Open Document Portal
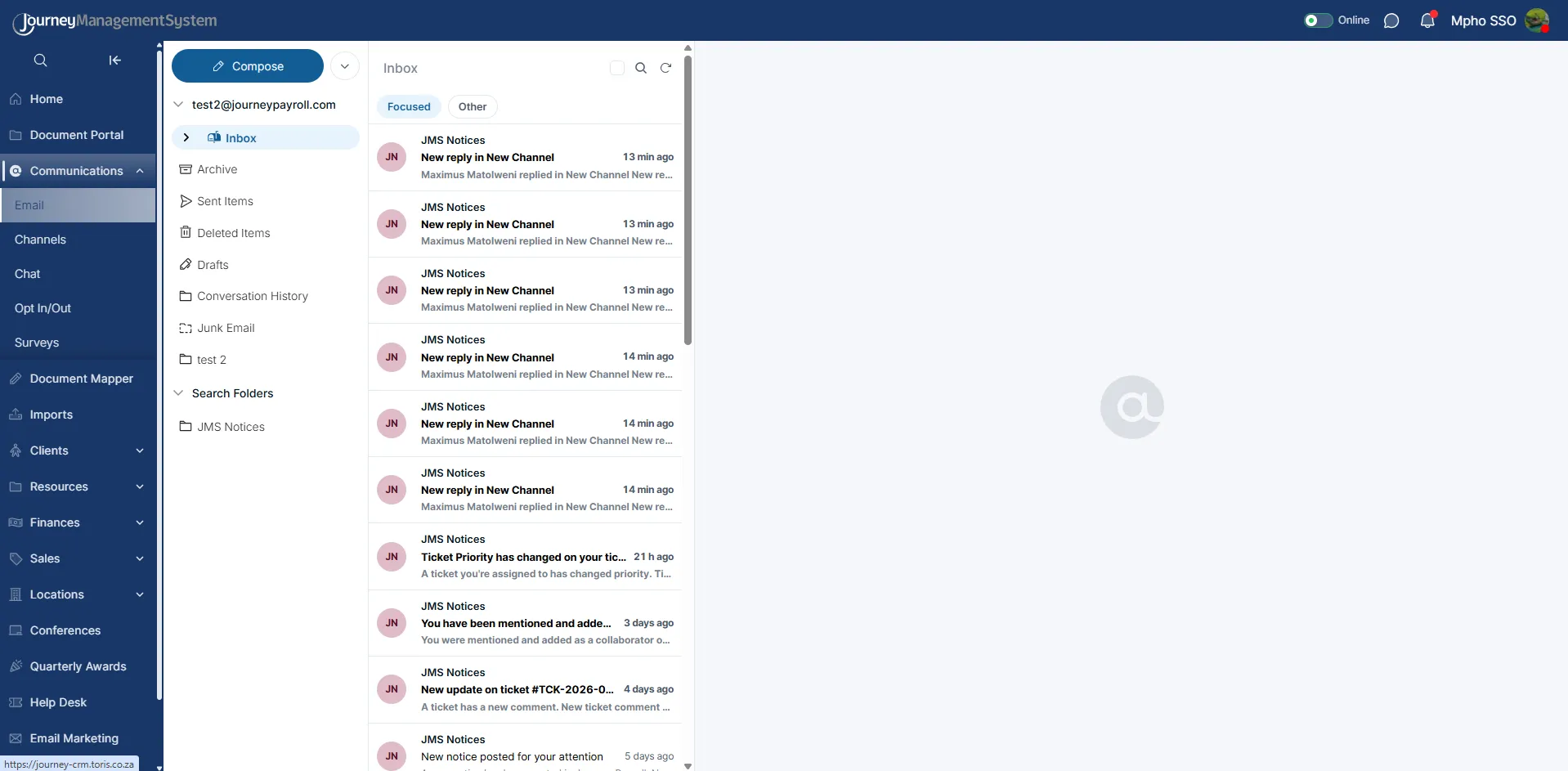Viewport: 1568px width, 771px height. 78,135
